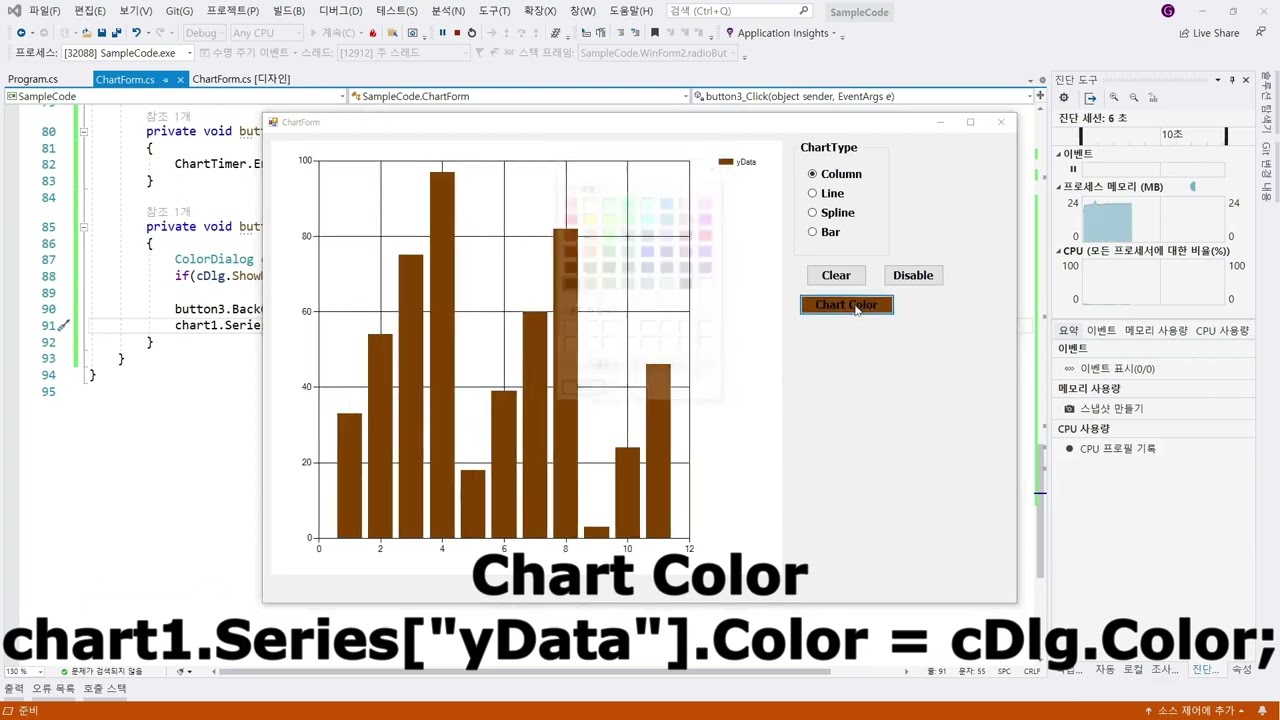This screenshot has height=720, width=1280.
Task: Click 스냅샷 만들기 link
Action: 1111,409
